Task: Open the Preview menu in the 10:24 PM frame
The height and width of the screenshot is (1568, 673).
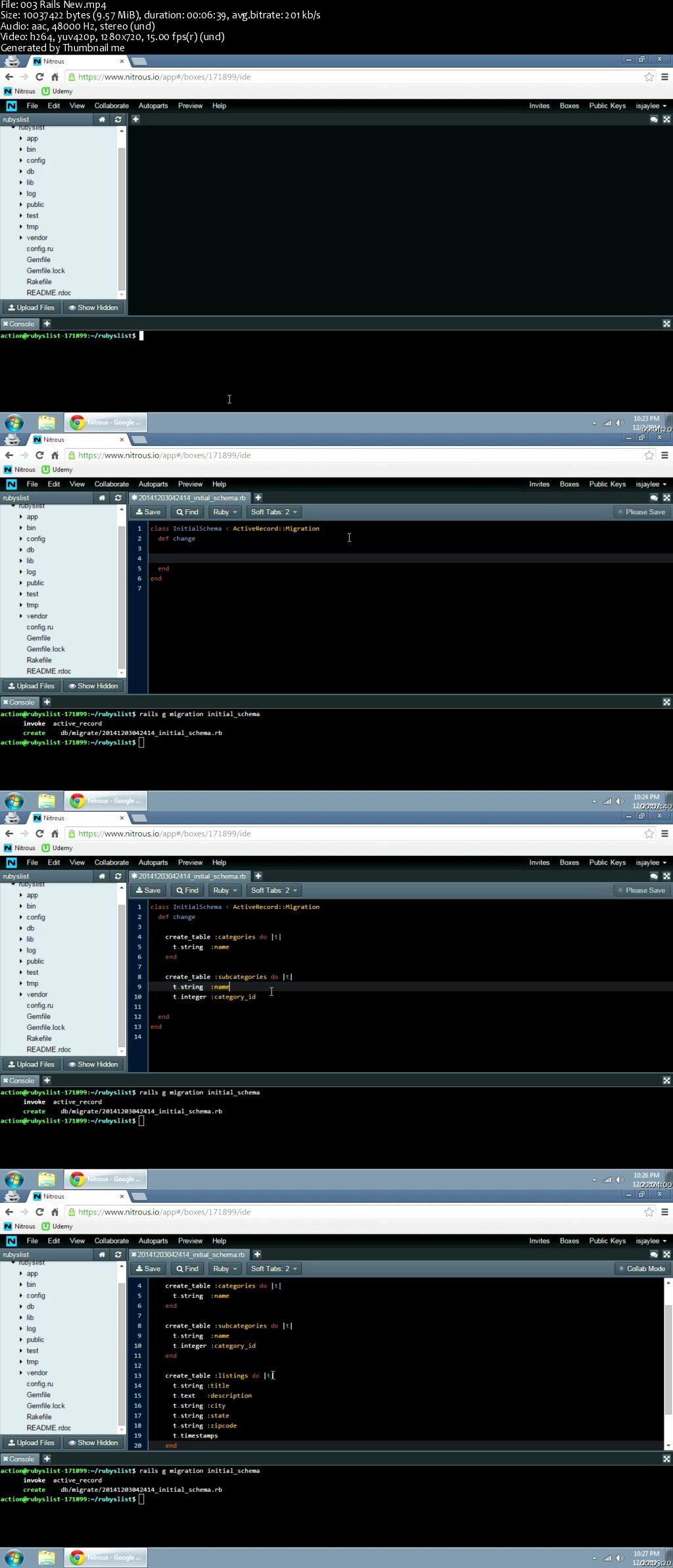Action: [191, 484]
